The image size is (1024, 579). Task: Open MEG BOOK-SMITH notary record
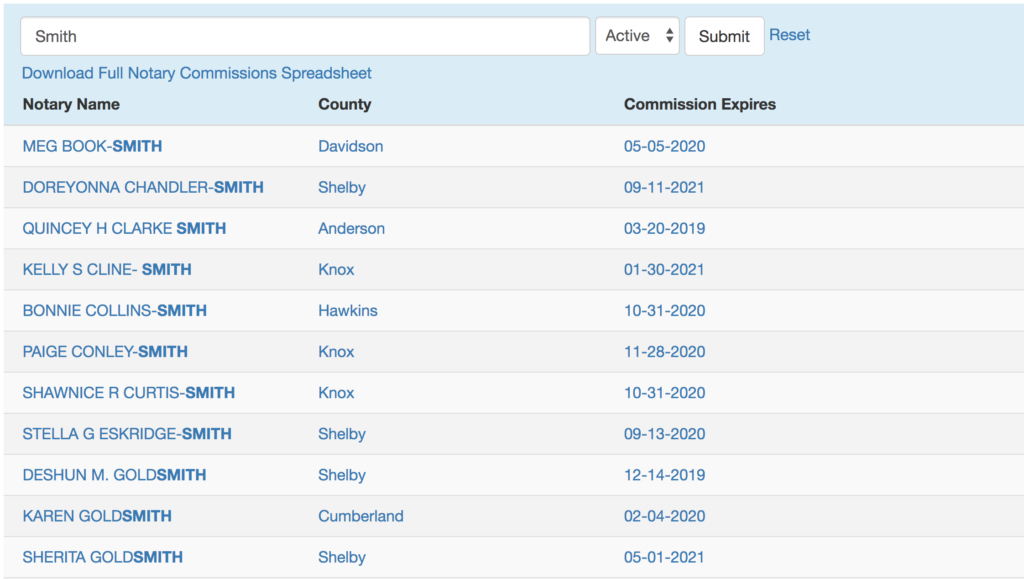(x=92, y=146)
